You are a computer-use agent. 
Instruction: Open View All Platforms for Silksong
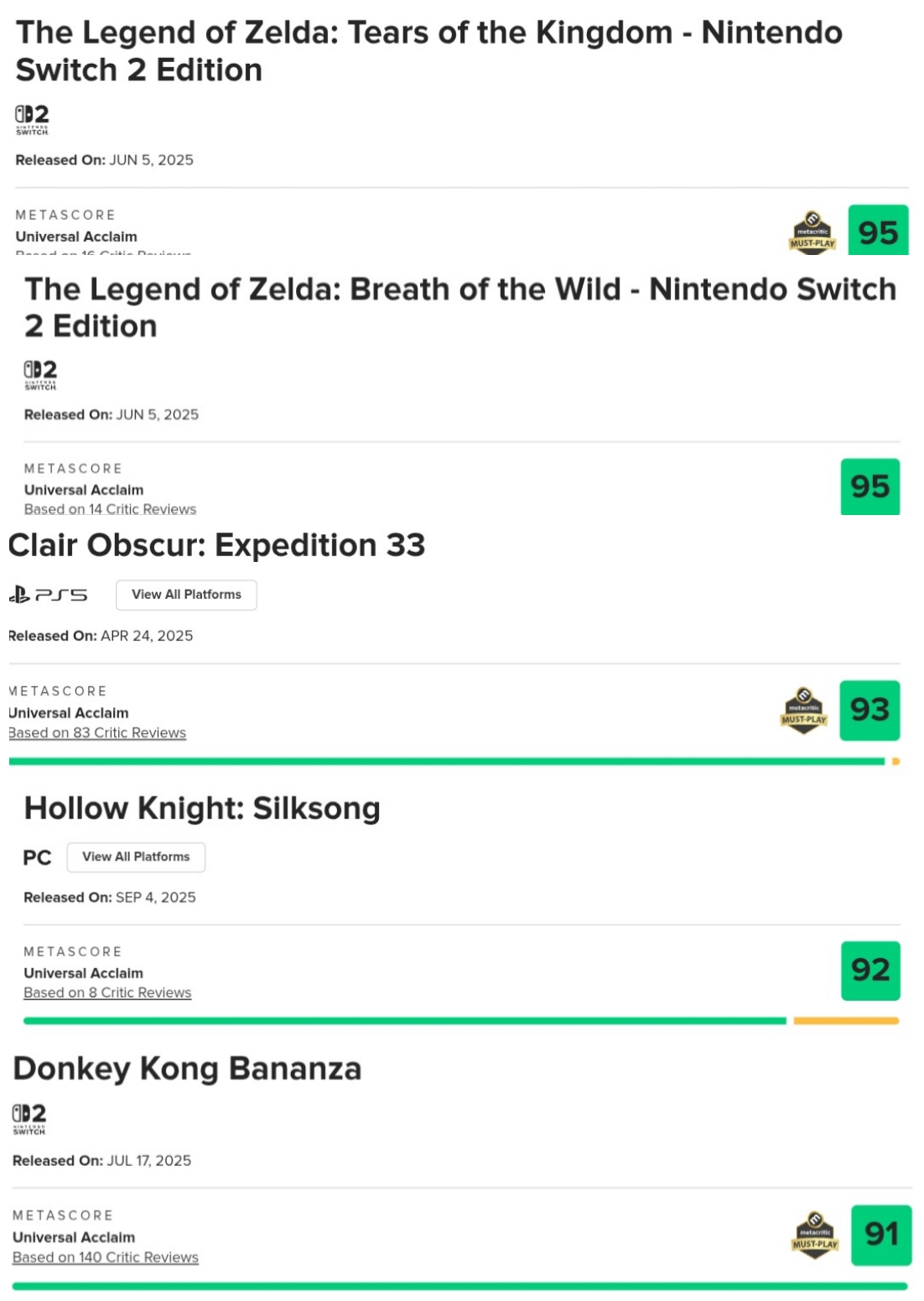(x=136, y=856)
